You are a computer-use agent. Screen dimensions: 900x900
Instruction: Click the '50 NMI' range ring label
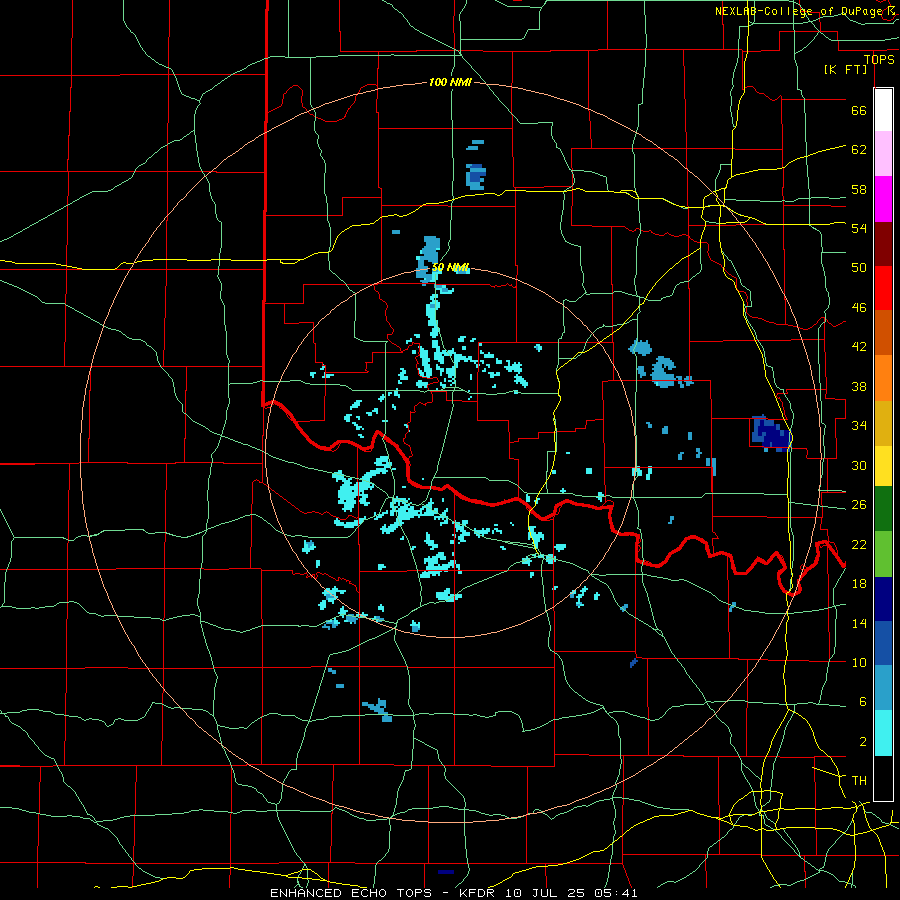[x=451, y=267]
